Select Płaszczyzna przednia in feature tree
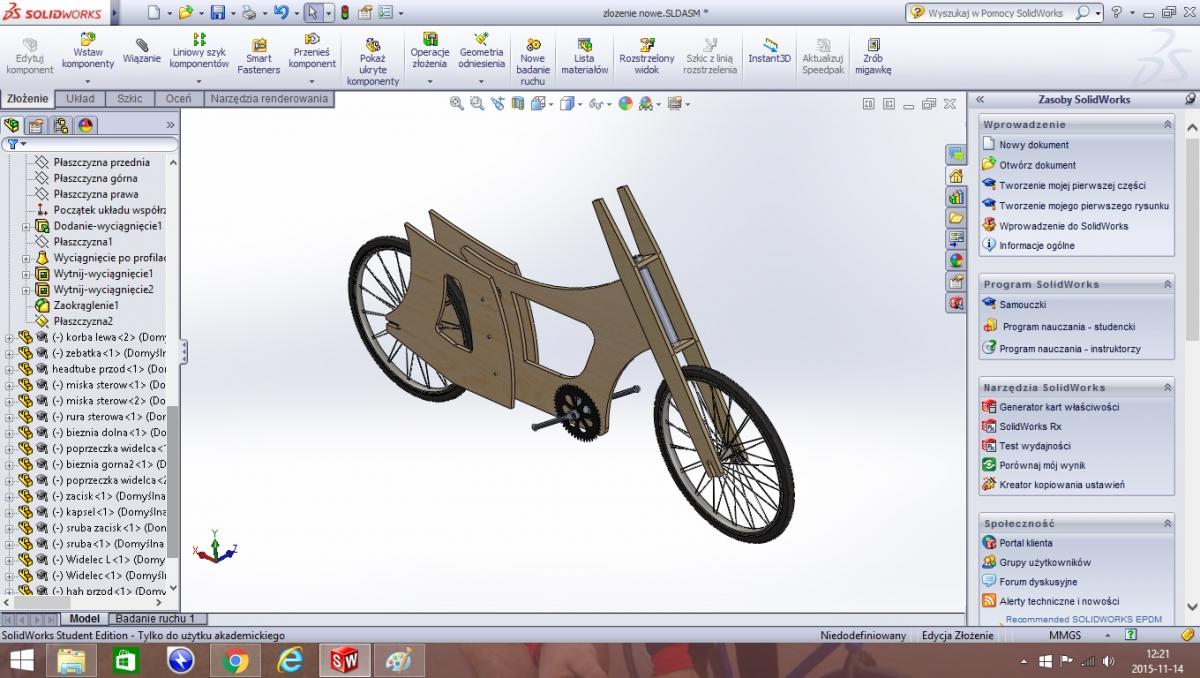Viewport: 1200px width, 678px height. point(102,162)
